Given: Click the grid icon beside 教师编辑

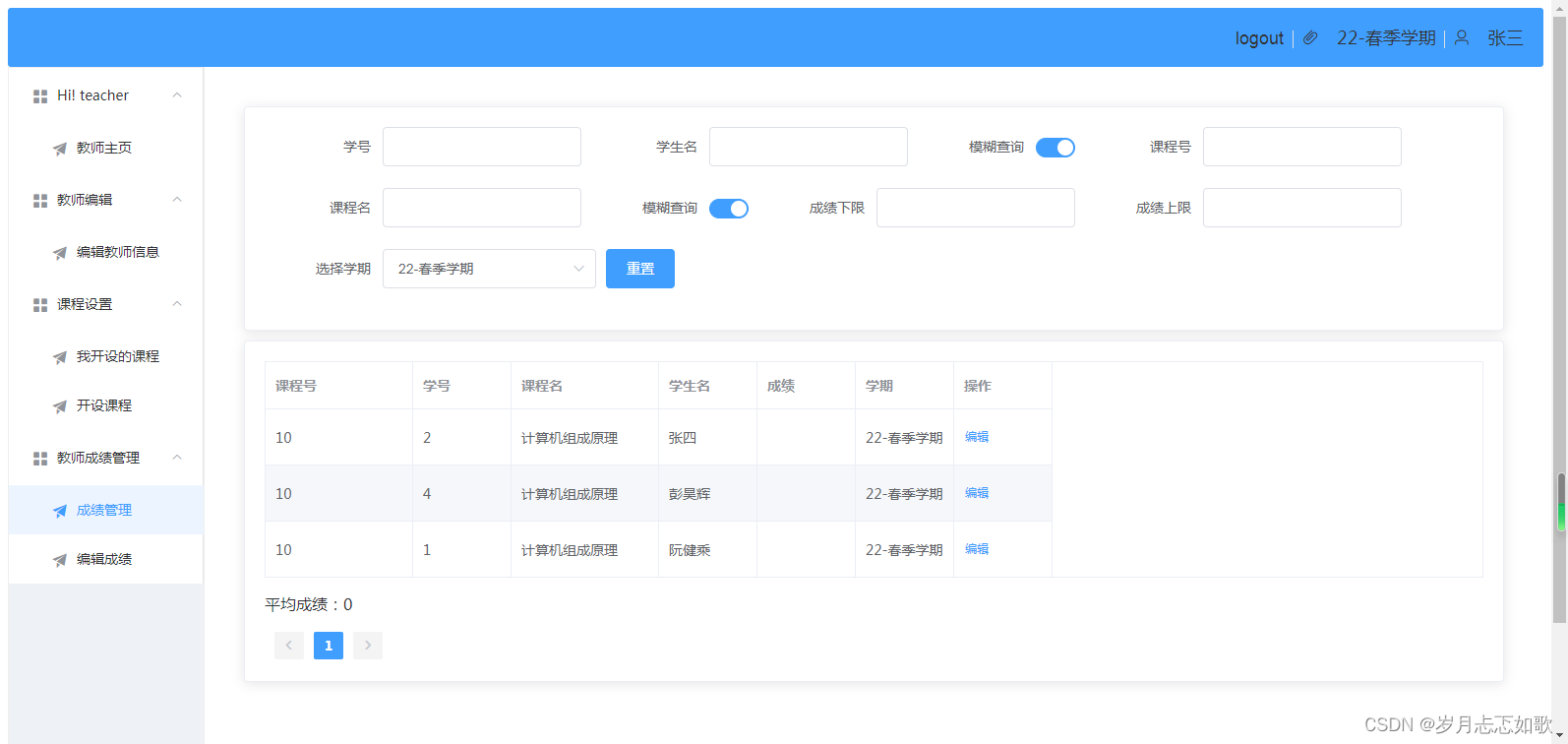Looking at the screenshot, I should 40,201.
